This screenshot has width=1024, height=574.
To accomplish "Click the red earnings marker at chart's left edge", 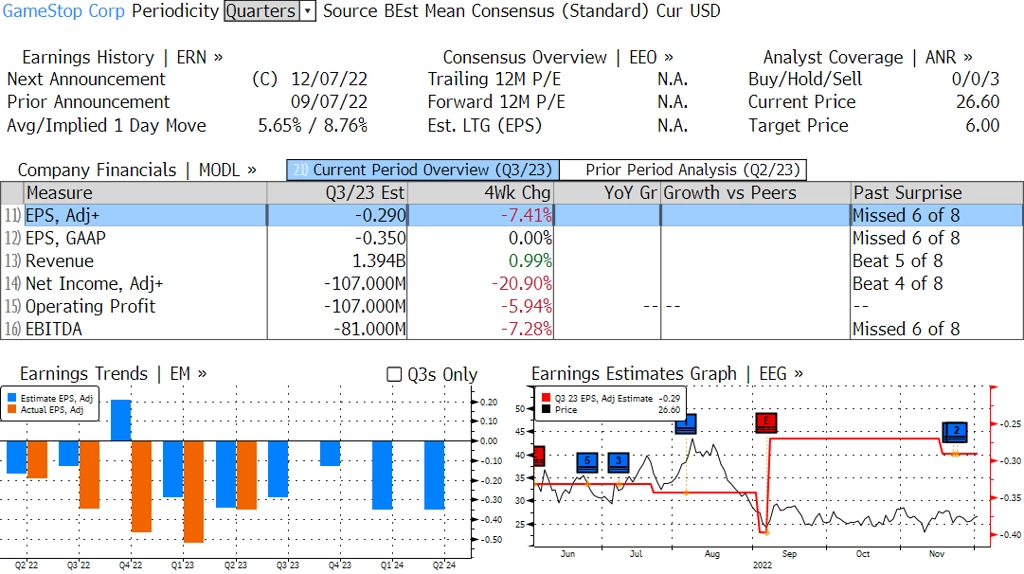I will [539, 456].
